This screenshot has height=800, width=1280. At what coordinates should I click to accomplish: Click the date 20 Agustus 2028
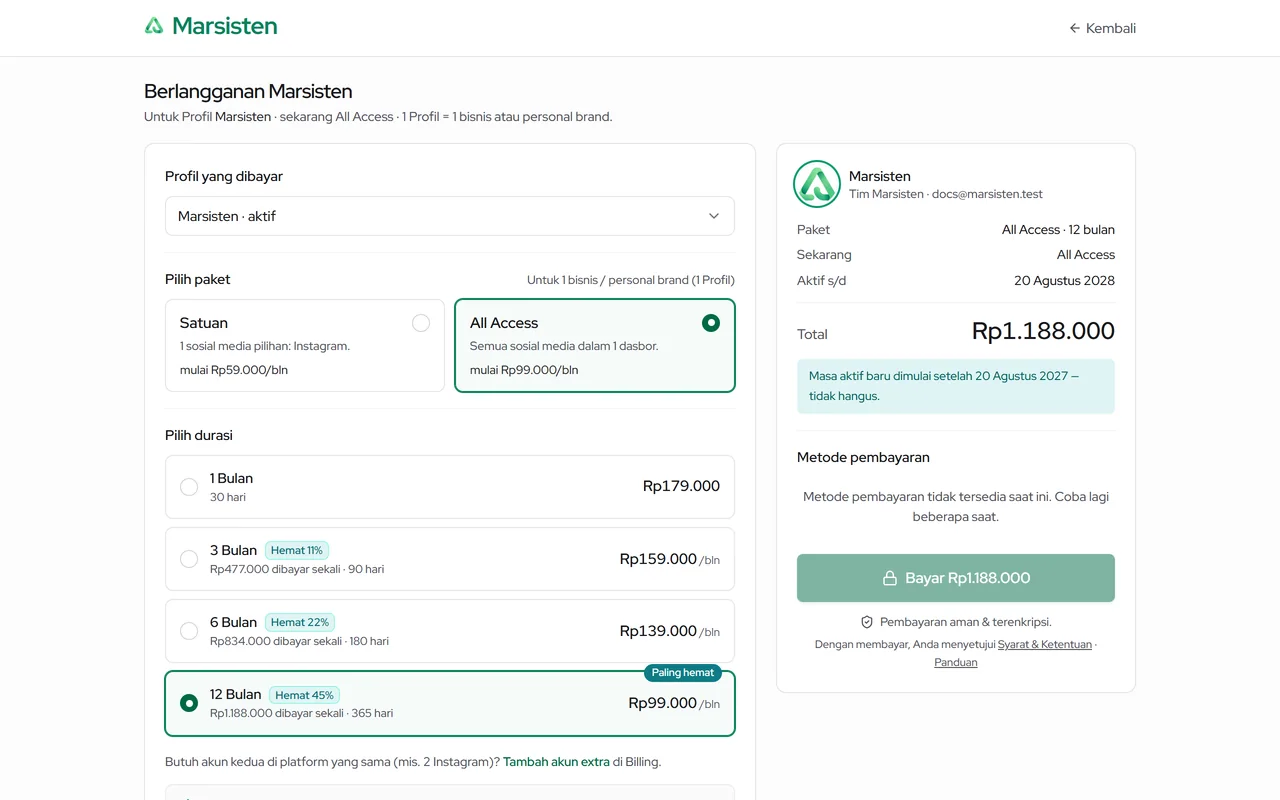click(x=1064, y=281)
